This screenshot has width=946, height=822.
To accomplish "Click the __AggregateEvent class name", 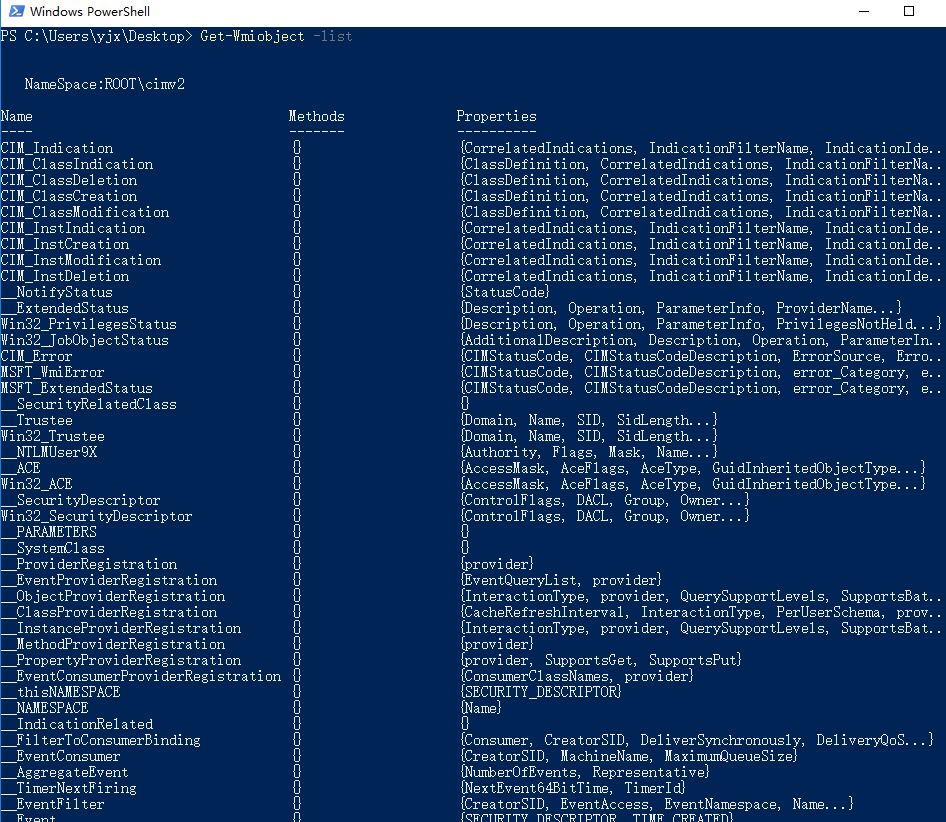I will click(x=65, y=772).
